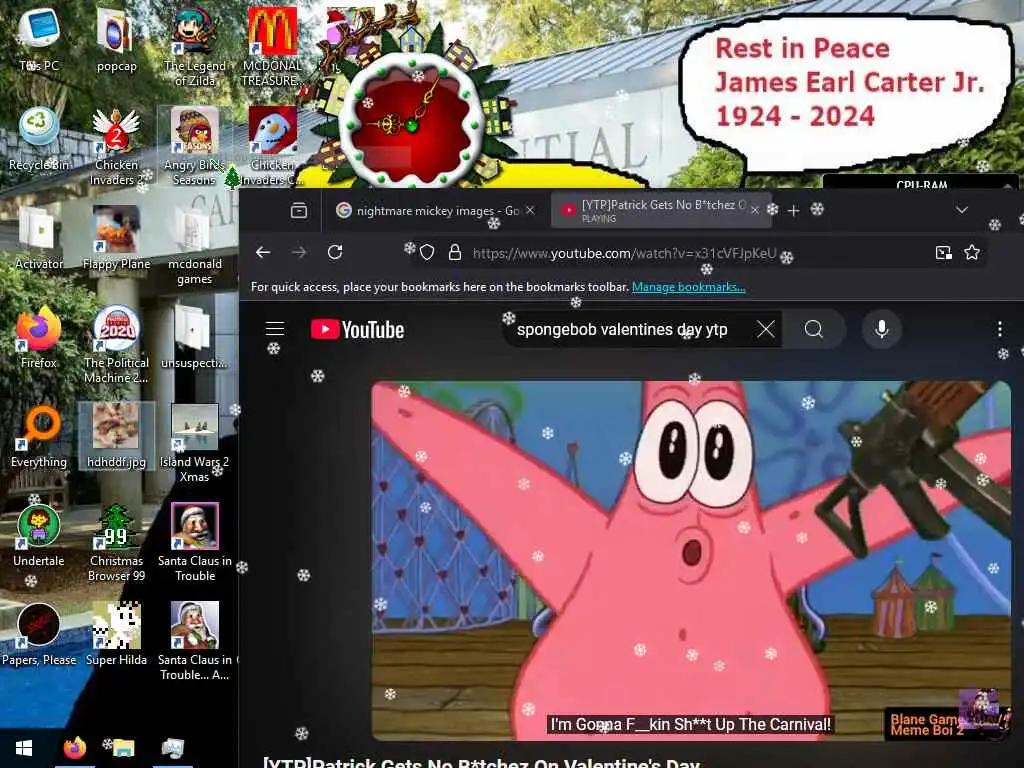Open File Explorer from taskbar
Viewport: 1024px width, 768px height.
click(123, 748)
